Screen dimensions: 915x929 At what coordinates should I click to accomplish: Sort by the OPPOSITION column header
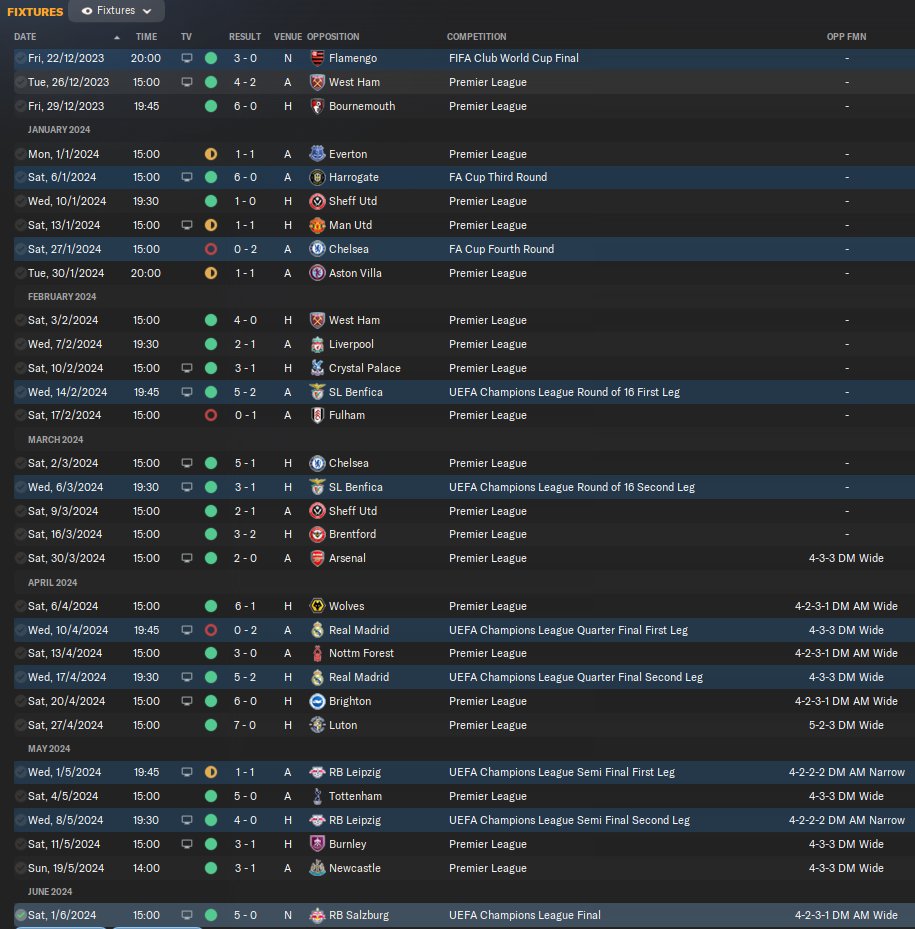click(x=333, y=37)
